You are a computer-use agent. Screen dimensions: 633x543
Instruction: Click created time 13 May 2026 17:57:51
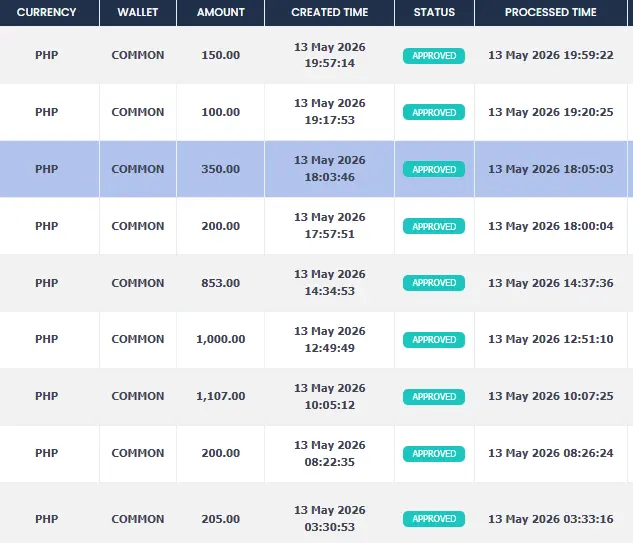coord(329,225)
